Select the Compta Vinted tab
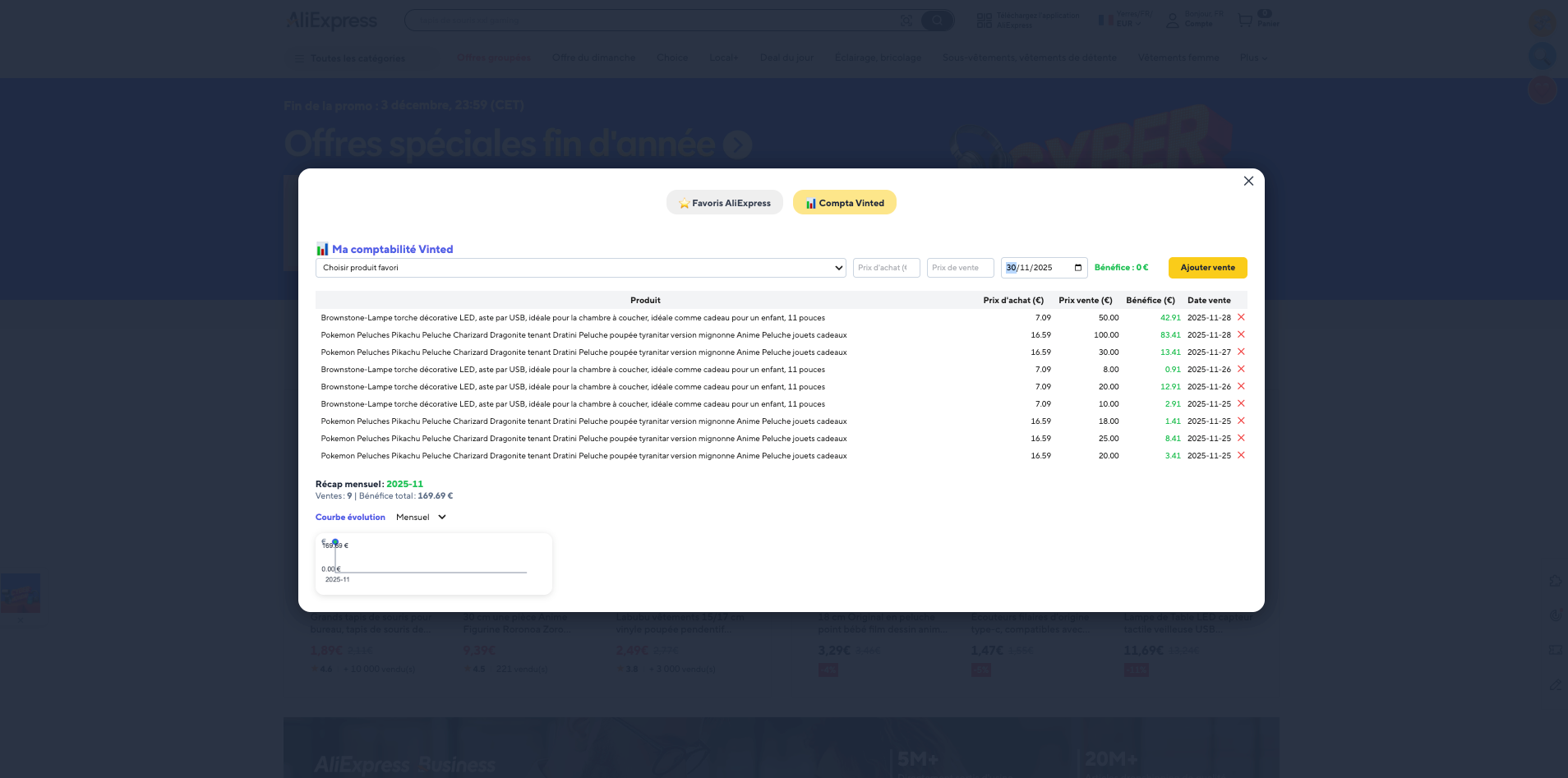 coord(844,203)
